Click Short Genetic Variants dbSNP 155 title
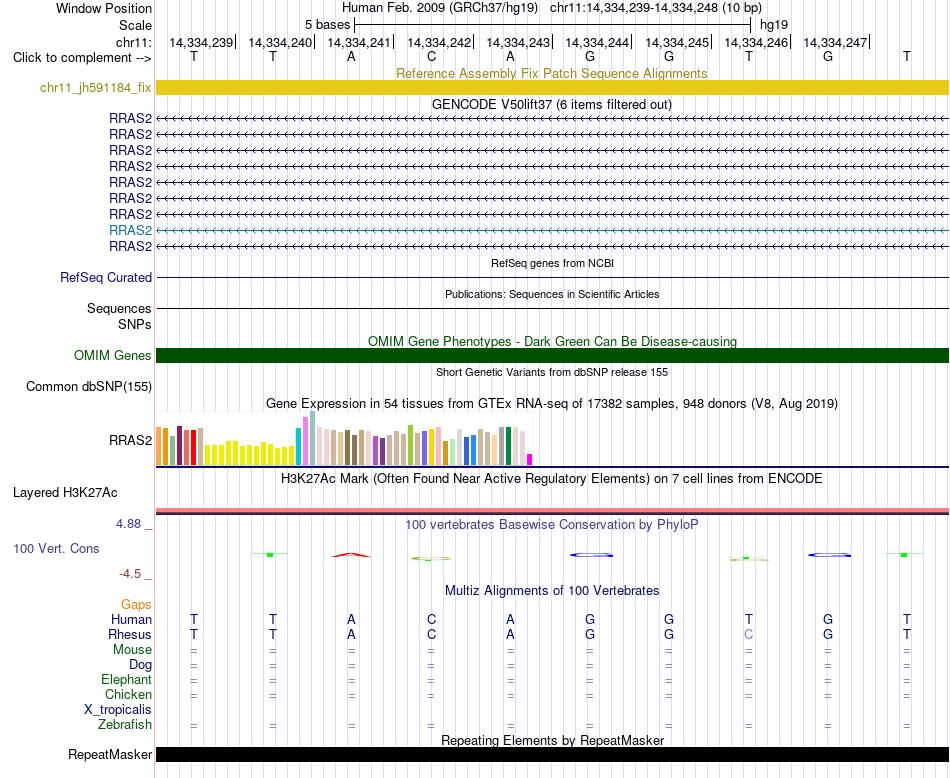Image resolution: width=950 pixels, height=778 pixels. pos(552,372)
